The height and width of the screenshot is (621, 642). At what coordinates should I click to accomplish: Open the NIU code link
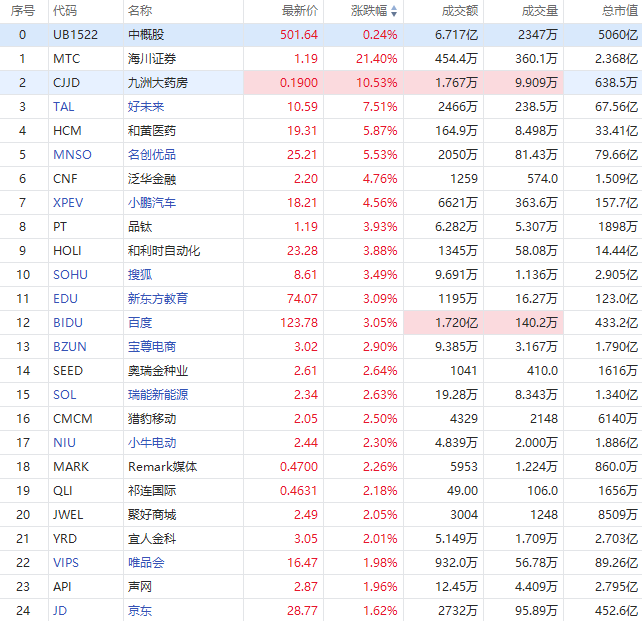point(64,443)
